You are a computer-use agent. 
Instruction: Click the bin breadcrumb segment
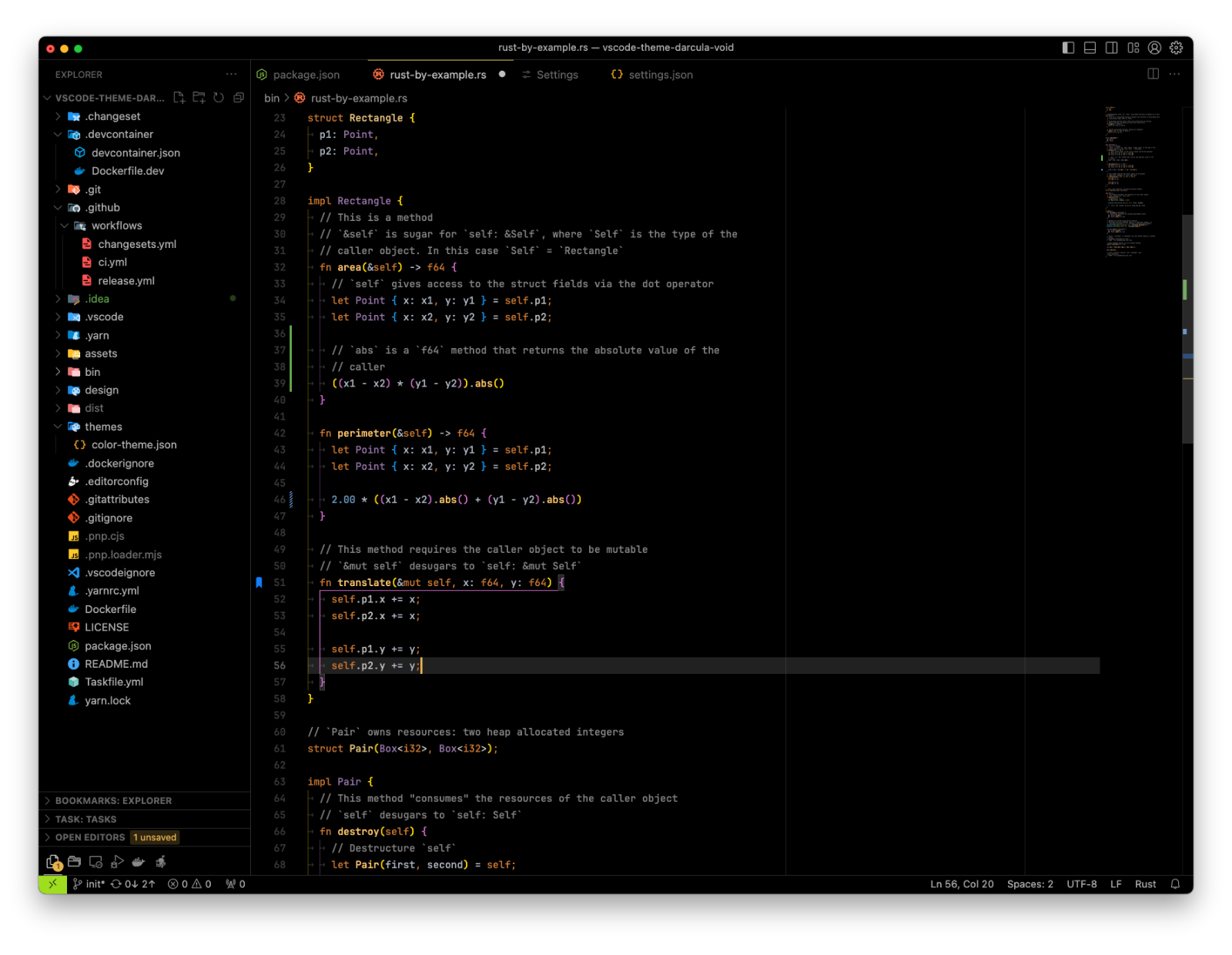272,98
